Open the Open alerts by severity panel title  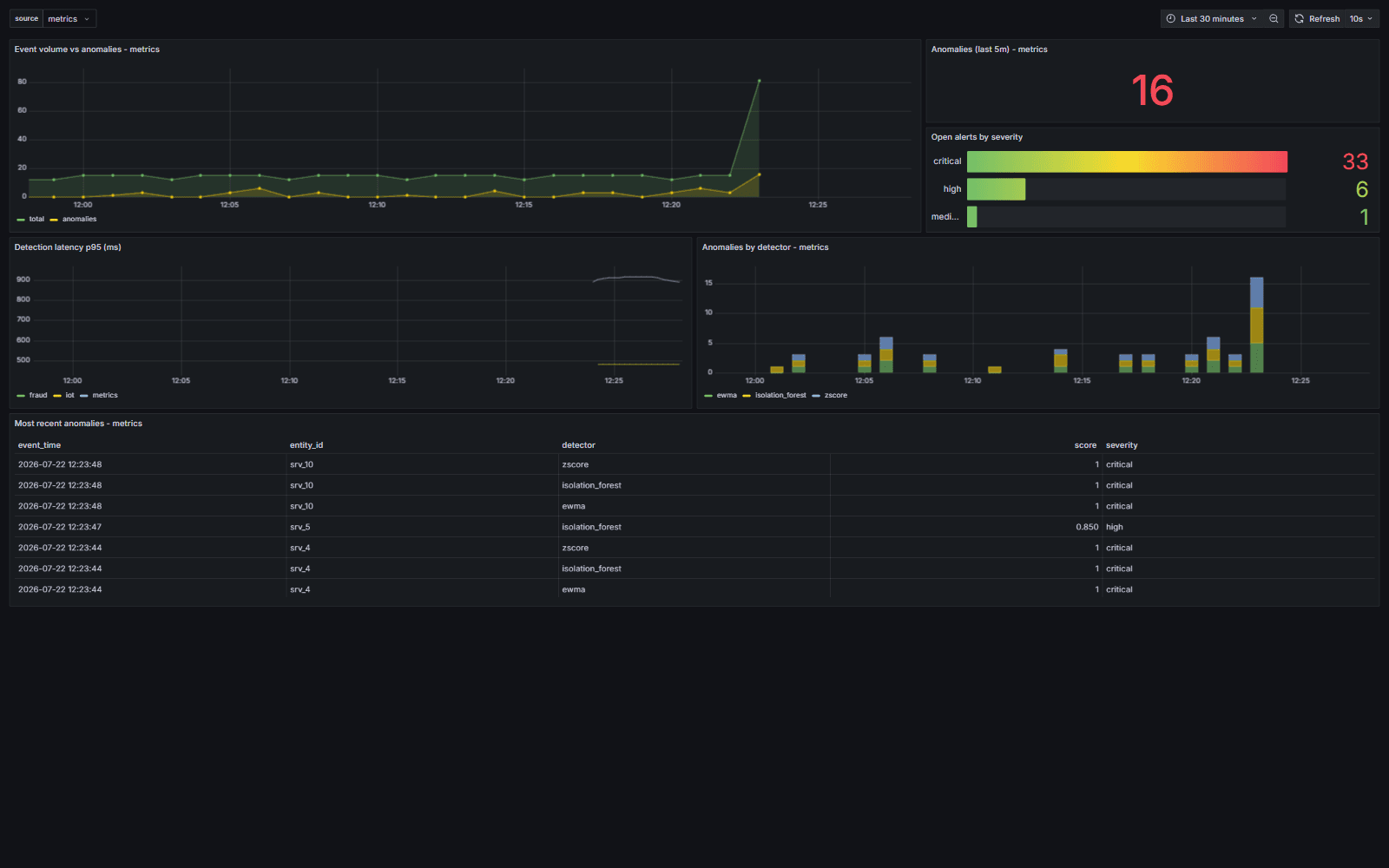[x=977, y=137]
